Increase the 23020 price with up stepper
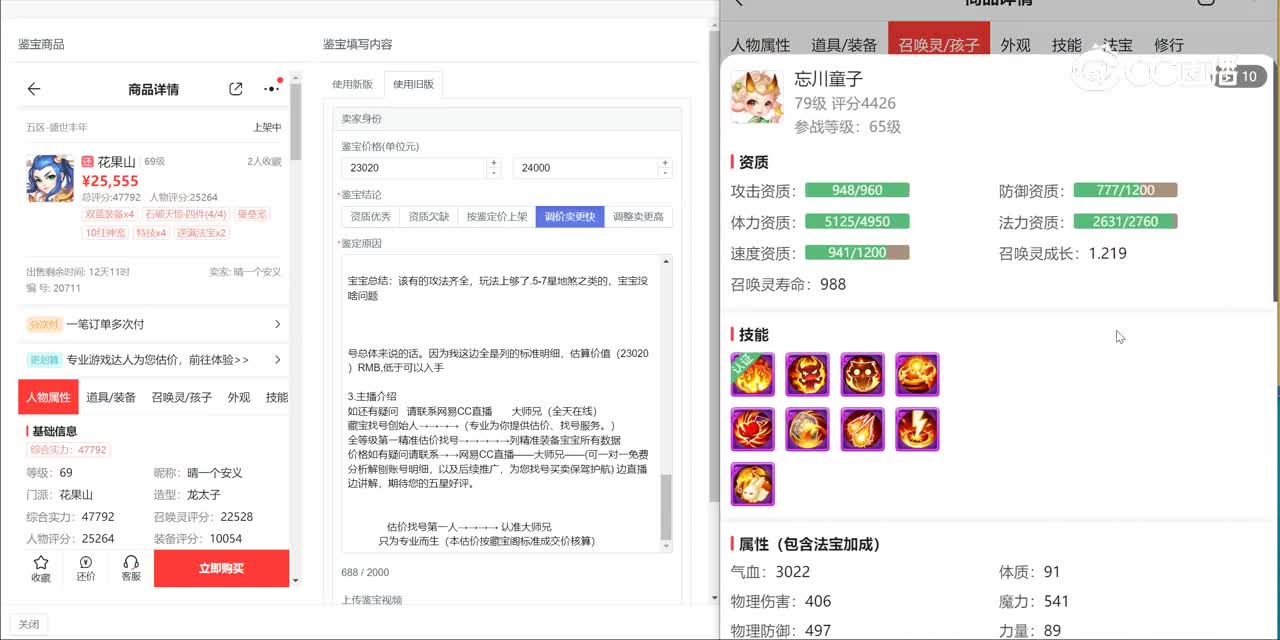 click(493, 163)
